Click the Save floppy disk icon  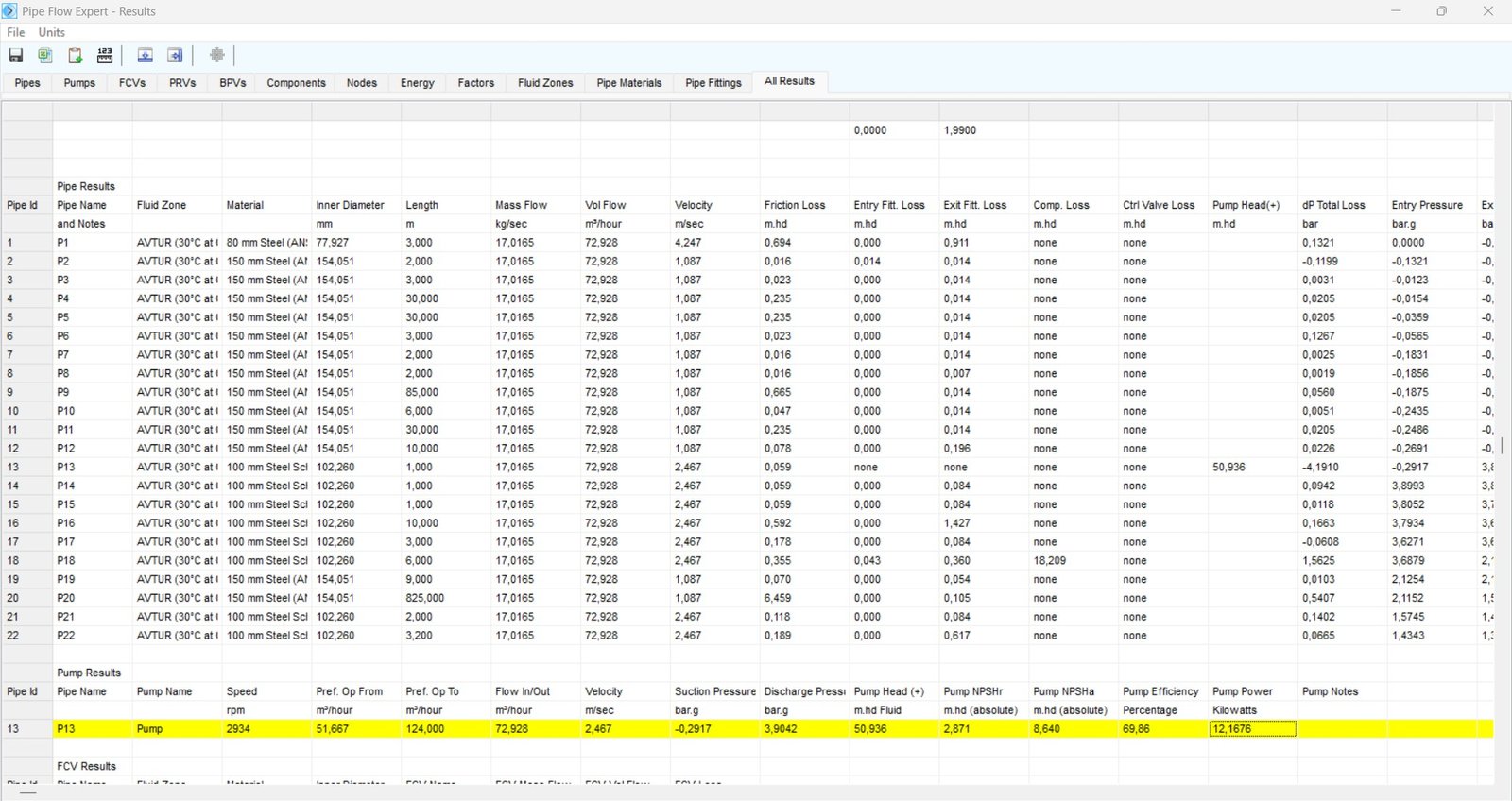pos(16,56)
